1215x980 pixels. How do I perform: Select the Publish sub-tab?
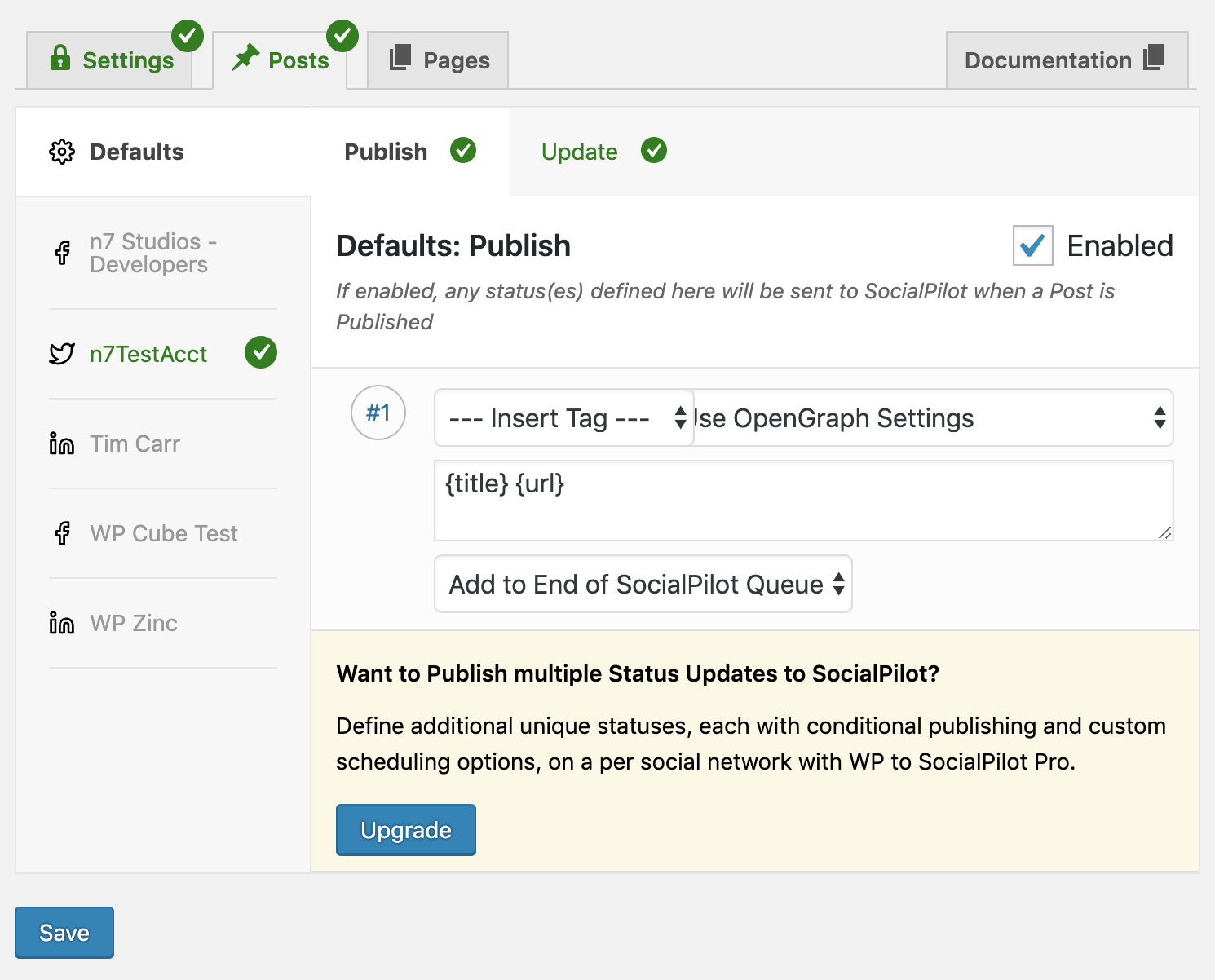coord(410,152)
